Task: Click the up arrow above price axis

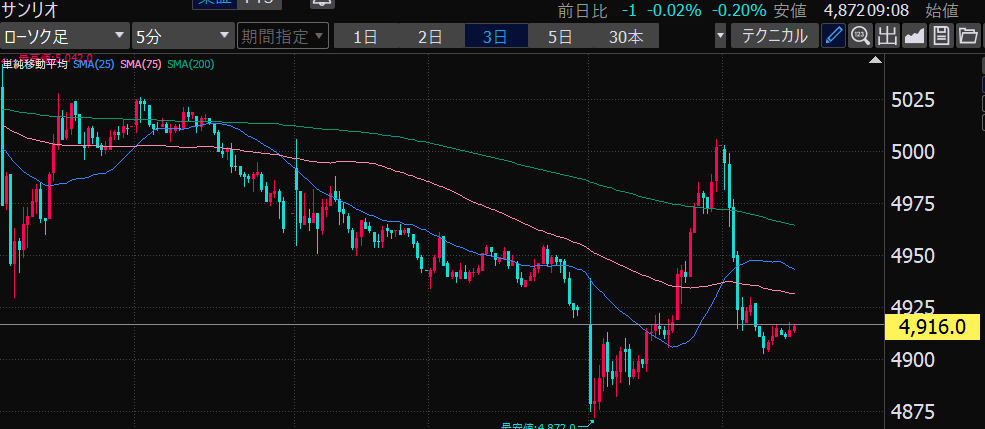Action: 876,62
